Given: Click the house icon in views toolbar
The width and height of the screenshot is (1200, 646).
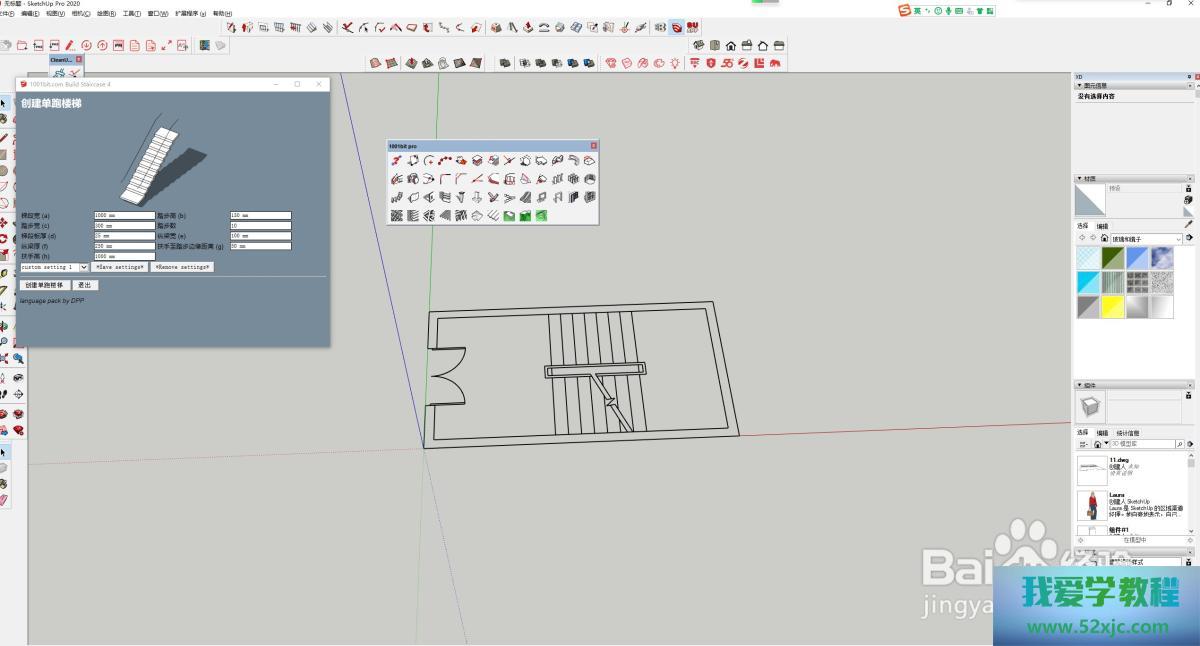Looking at the screenshot, I should [x=731, y=45].
